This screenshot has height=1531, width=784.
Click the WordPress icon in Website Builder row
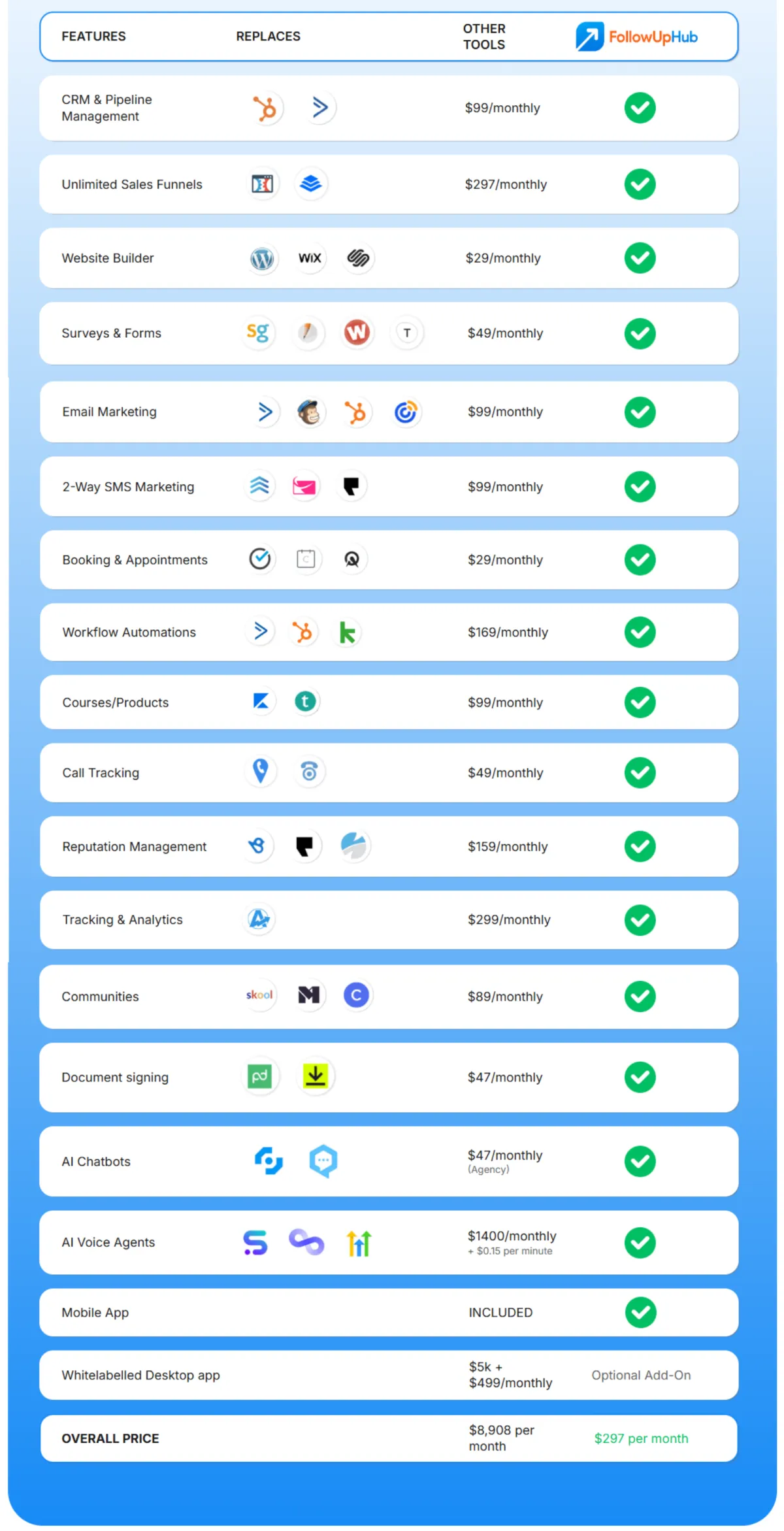pyautogui.click(x=263, y=259)
